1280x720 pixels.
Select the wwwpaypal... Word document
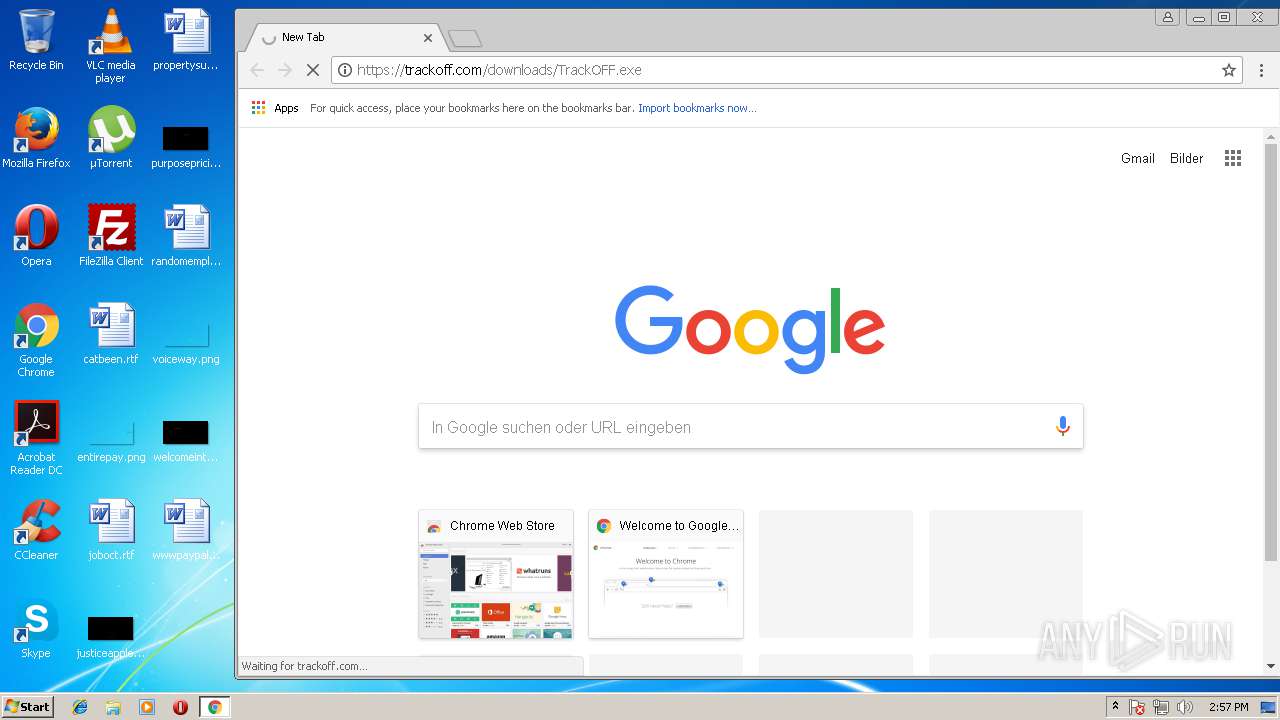point(185,530)
